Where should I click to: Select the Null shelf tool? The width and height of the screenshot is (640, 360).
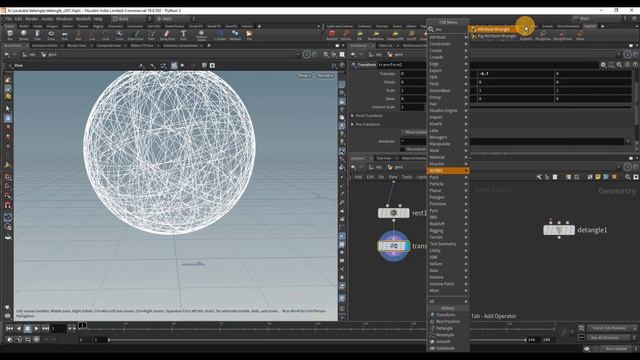coord(78,35)
